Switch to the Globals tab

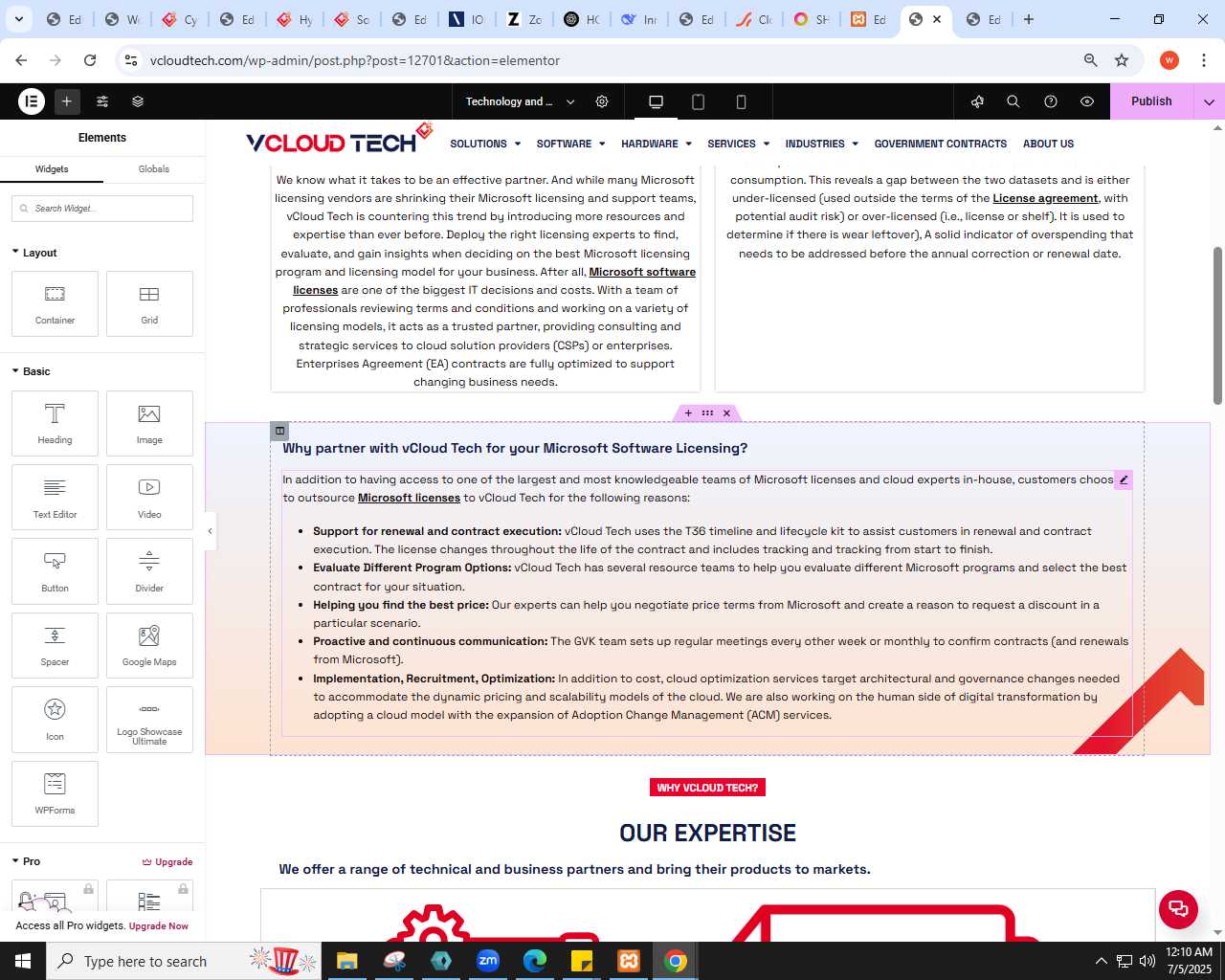click(154, 169)
